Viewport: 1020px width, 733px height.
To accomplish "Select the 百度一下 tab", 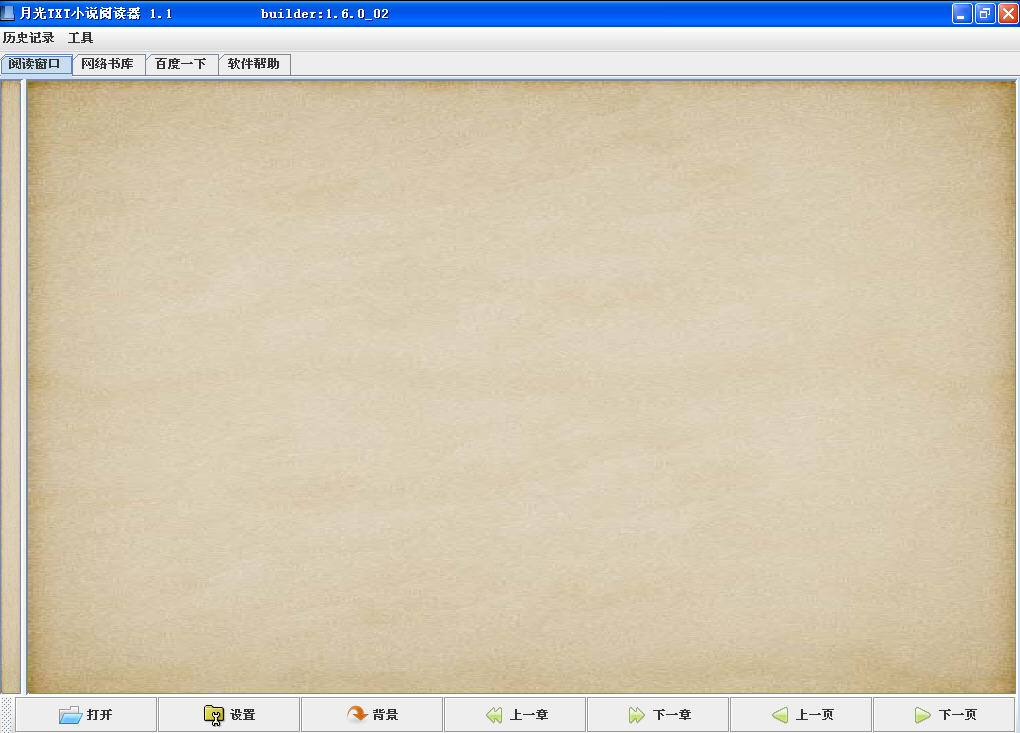I will point(181,64).
